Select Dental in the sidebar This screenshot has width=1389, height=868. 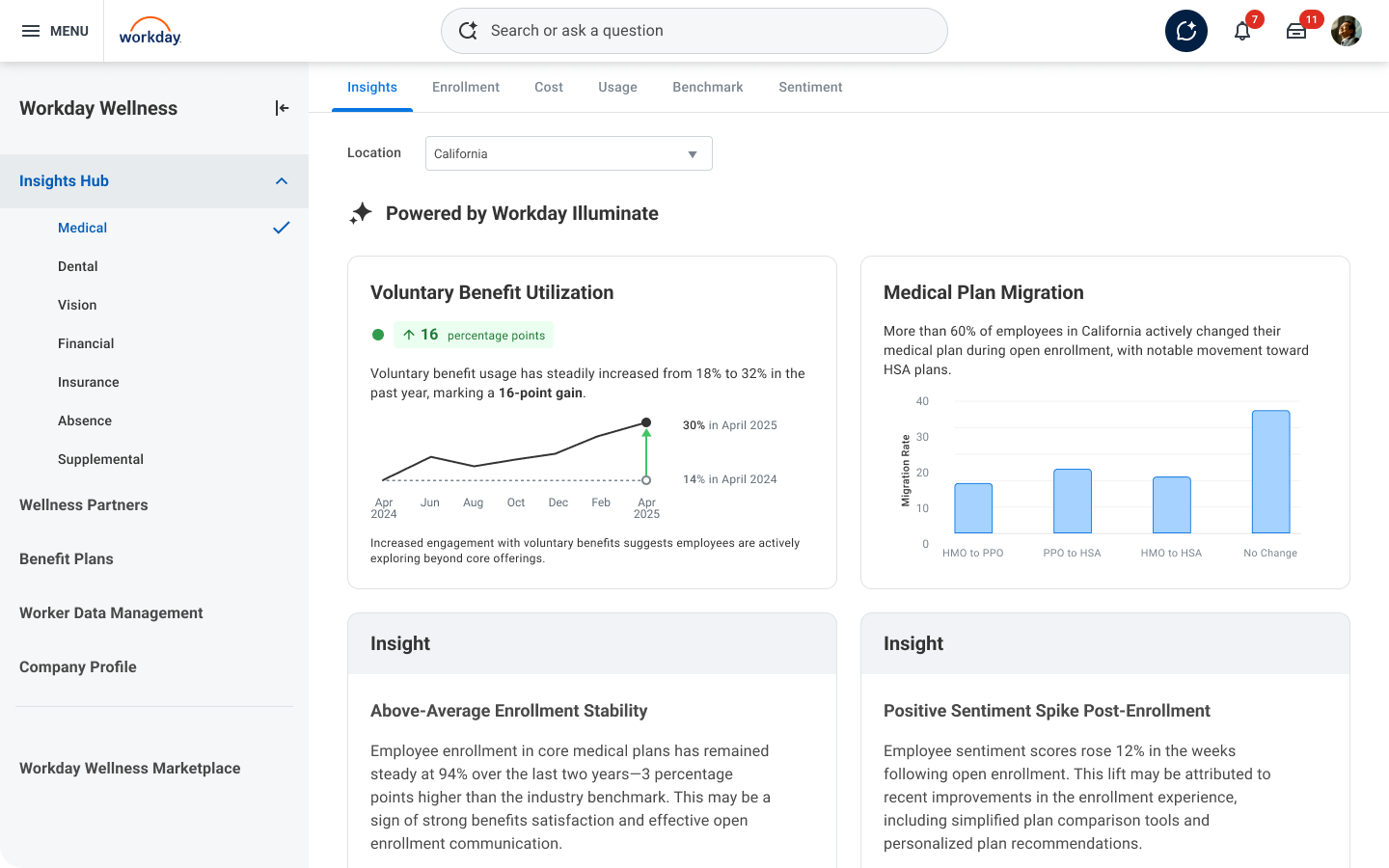pyautogui.click(x=78, y=266)
